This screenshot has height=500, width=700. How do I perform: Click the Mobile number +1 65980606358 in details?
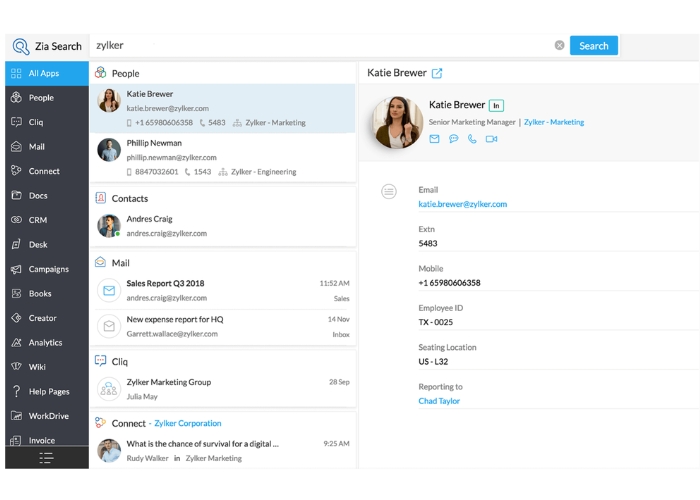449,283
